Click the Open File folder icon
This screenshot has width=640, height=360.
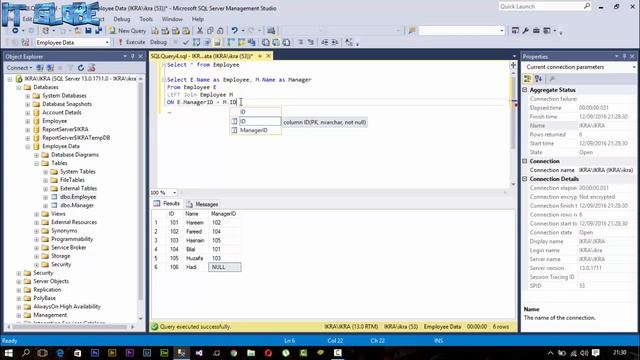78,31
